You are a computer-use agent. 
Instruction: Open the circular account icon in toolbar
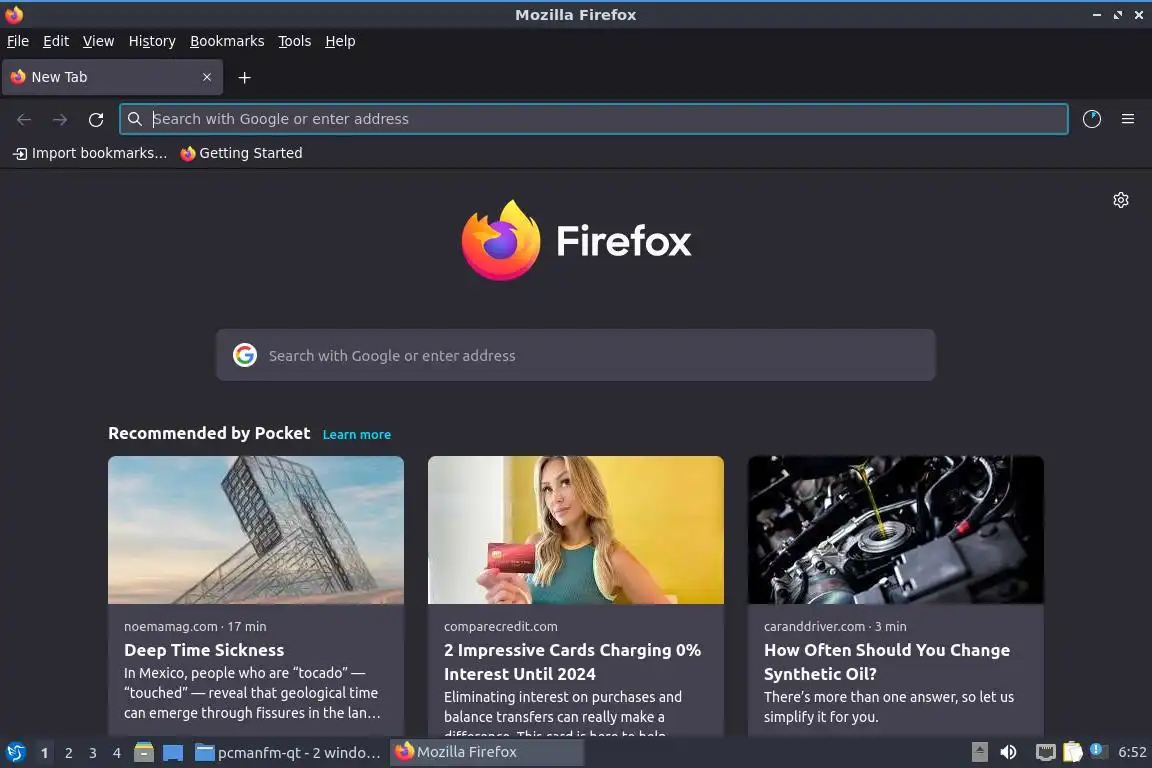(x=1092, y=119)
